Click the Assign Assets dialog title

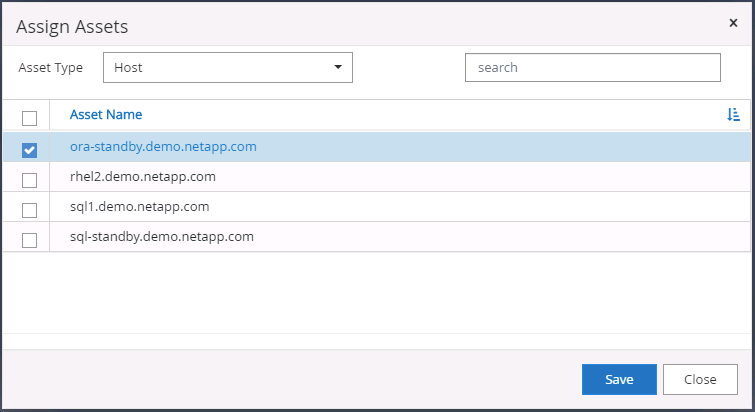(x=72, y=26)
